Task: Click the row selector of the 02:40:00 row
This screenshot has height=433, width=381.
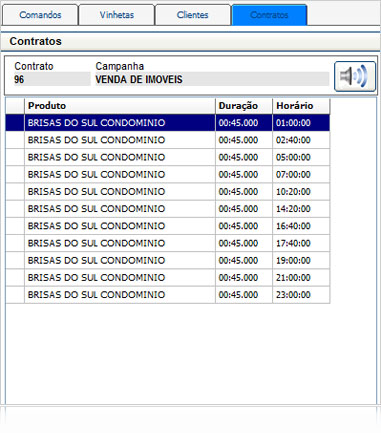Action: [x=15, y=140]
